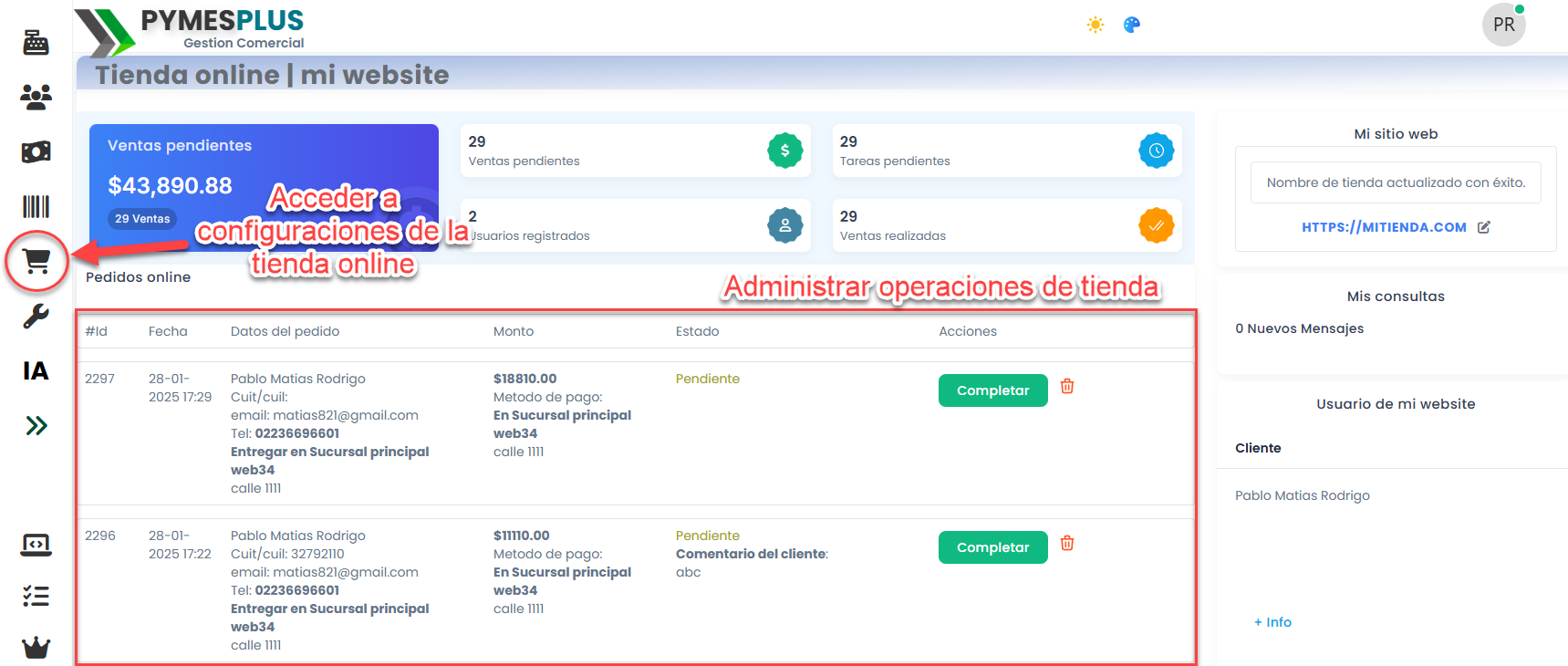Click the Datos del pedido column header
This screenshot has width=1568, height=666.
click(285, 331)
